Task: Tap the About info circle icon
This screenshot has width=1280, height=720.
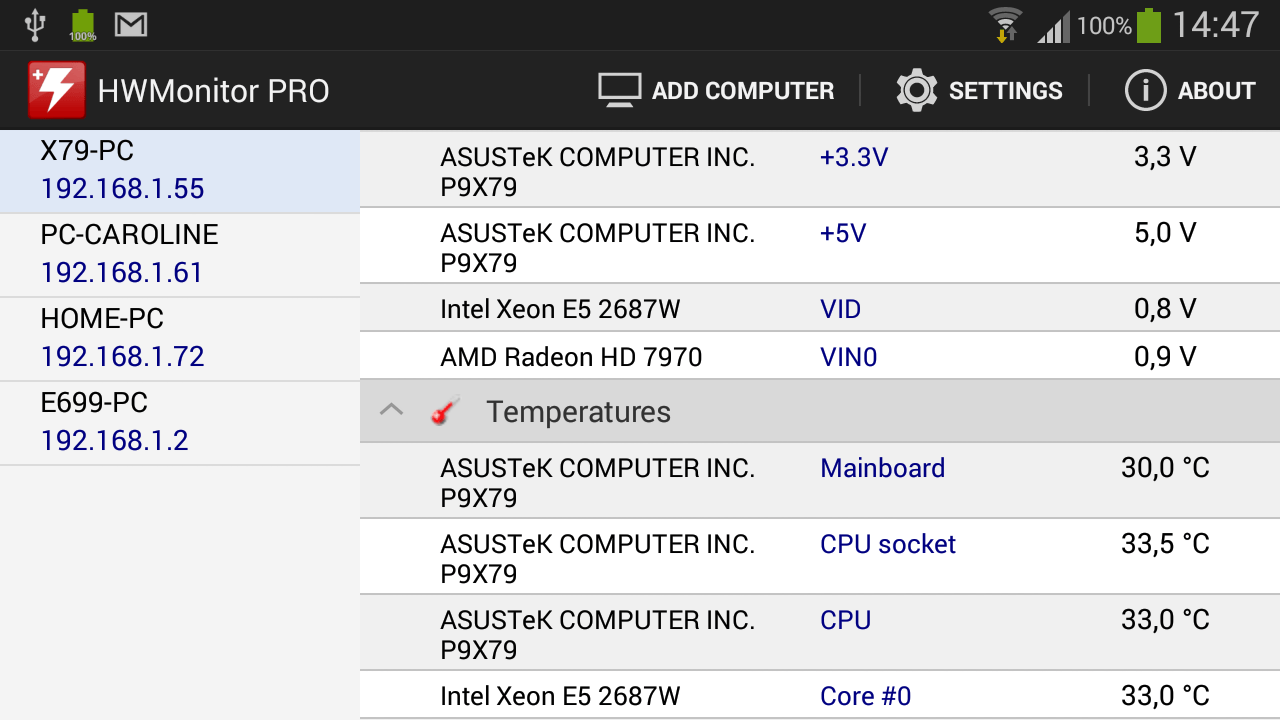Action: (1145, 91)
